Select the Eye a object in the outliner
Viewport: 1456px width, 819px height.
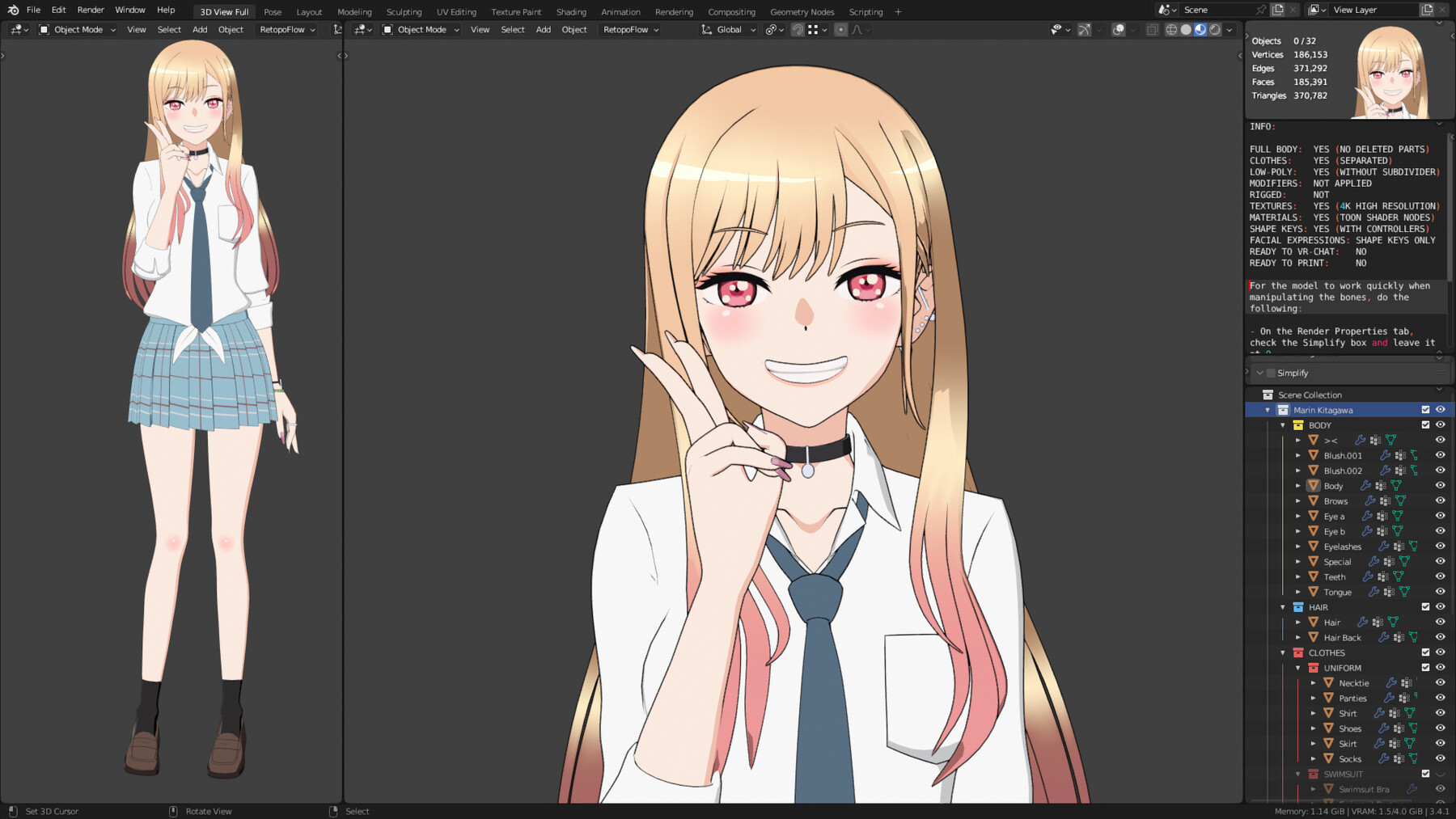point(1334,517)
